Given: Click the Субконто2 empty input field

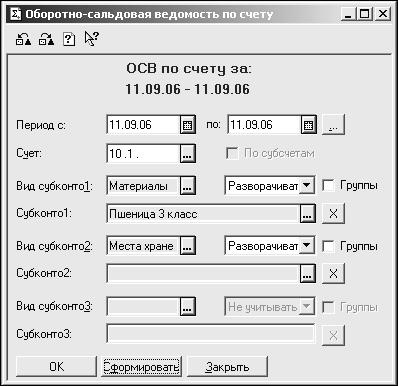Looking at the screenshot, I should point(203,274).
